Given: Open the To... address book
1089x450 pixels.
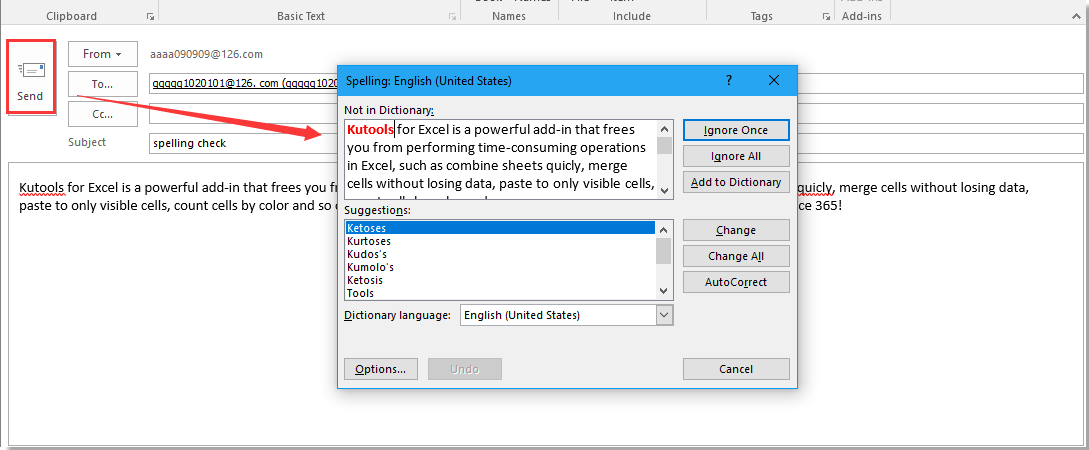Looking at the screenshot, I should pyautogui.click(x=103, y=84).
